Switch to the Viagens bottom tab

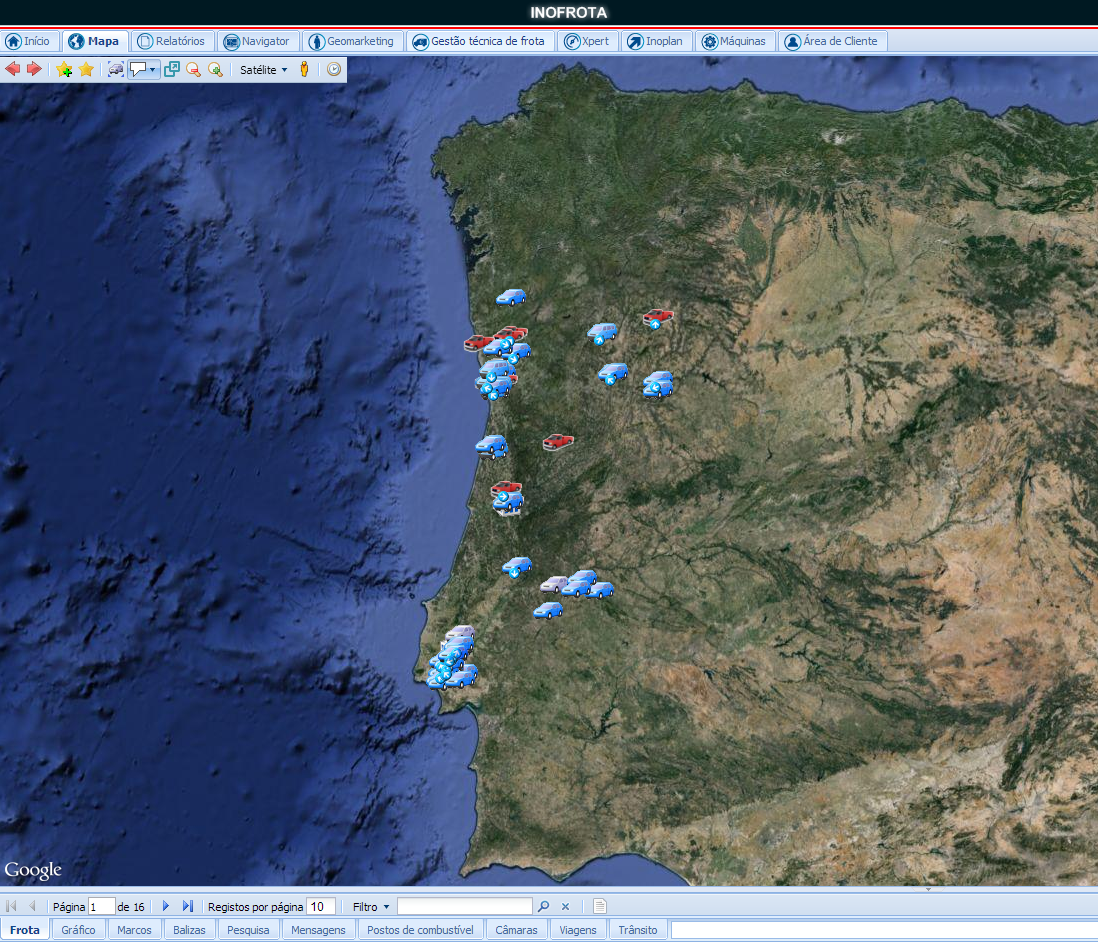pos(578,930)
